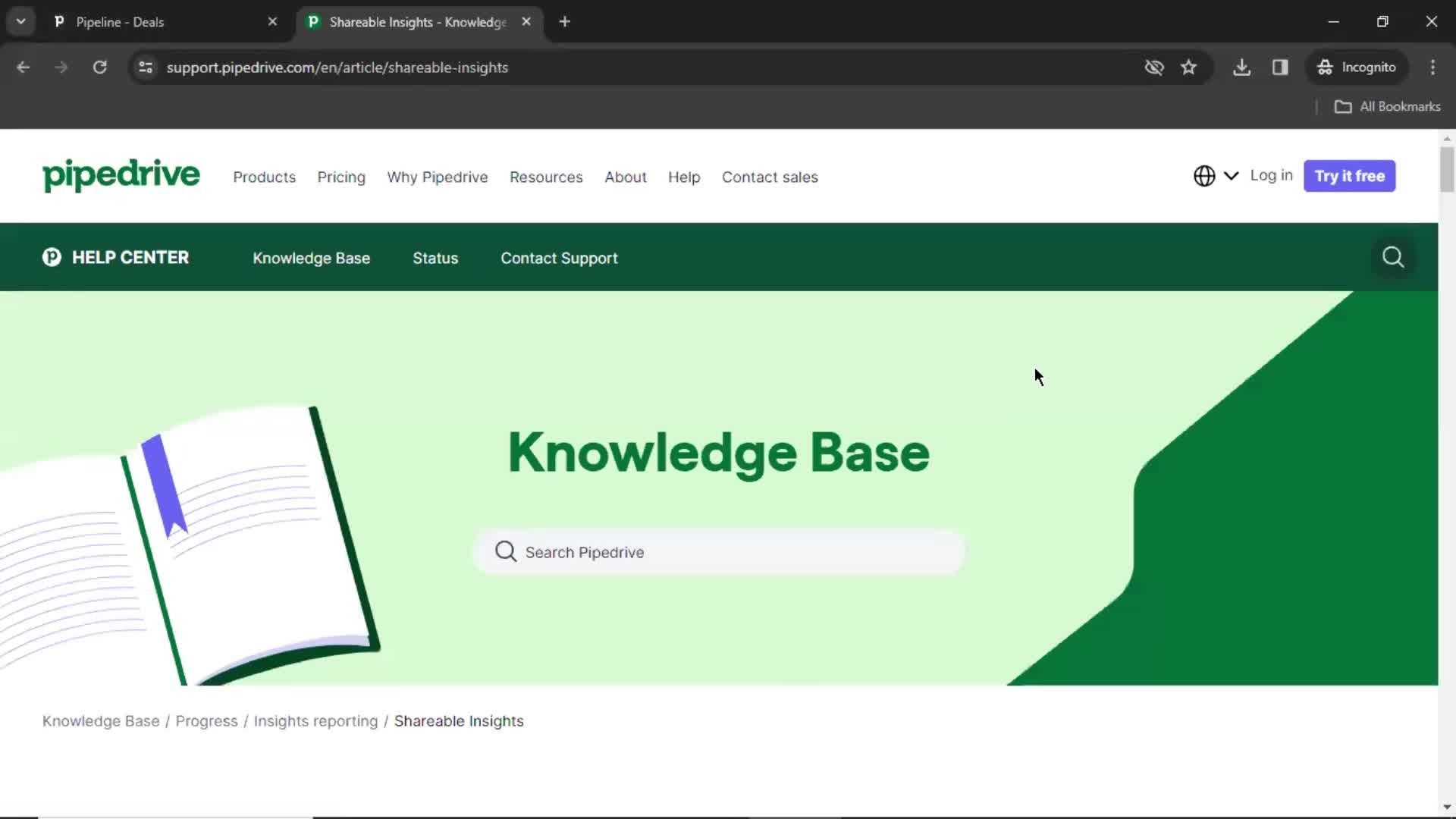Go to the About page
This screenshot has height=819, width=1456.
626,177
